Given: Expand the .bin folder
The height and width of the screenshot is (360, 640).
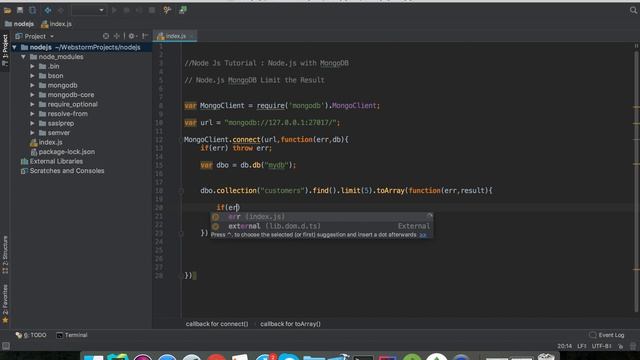Looking at the screenshot, I should 32,66.
